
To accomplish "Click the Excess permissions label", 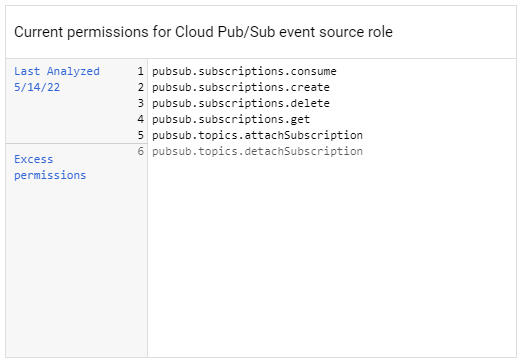I will point(50,167).
